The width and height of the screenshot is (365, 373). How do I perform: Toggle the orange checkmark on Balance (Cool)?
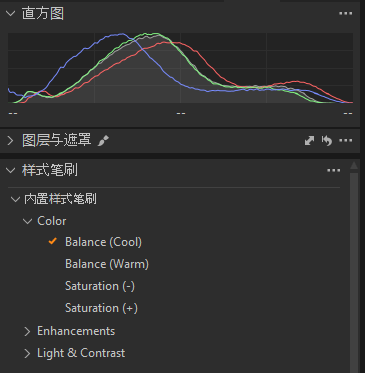coord(53,241)
